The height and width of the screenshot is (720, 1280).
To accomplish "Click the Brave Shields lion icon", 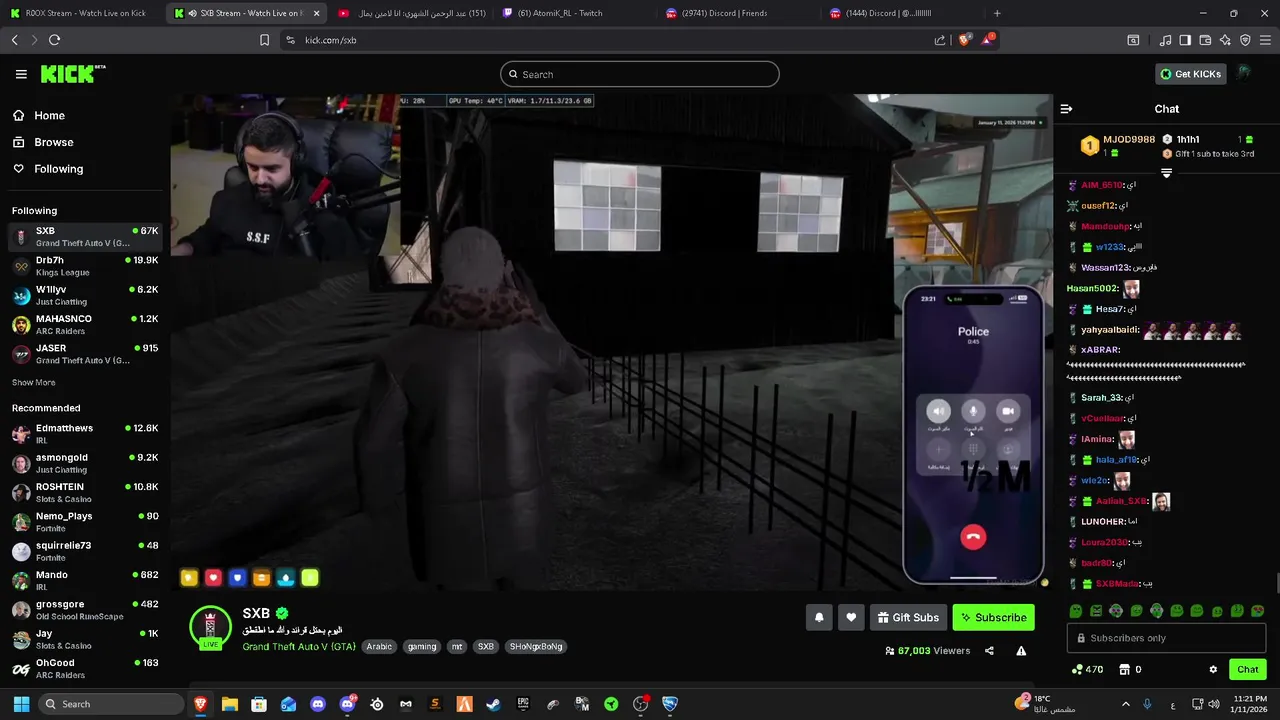I will [964, 40].
